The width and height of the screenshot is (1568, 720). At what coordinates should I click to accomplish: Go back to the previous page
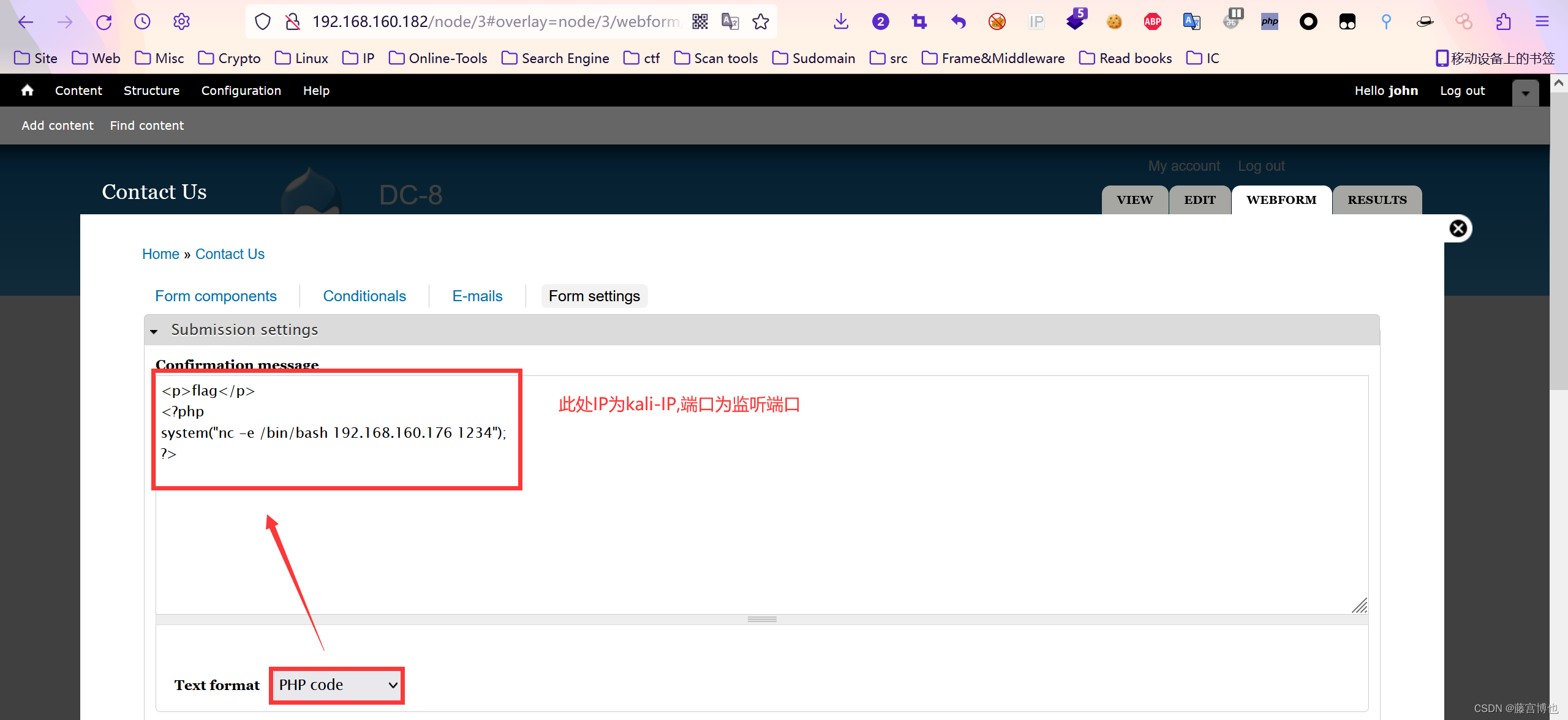coord(25,22)
